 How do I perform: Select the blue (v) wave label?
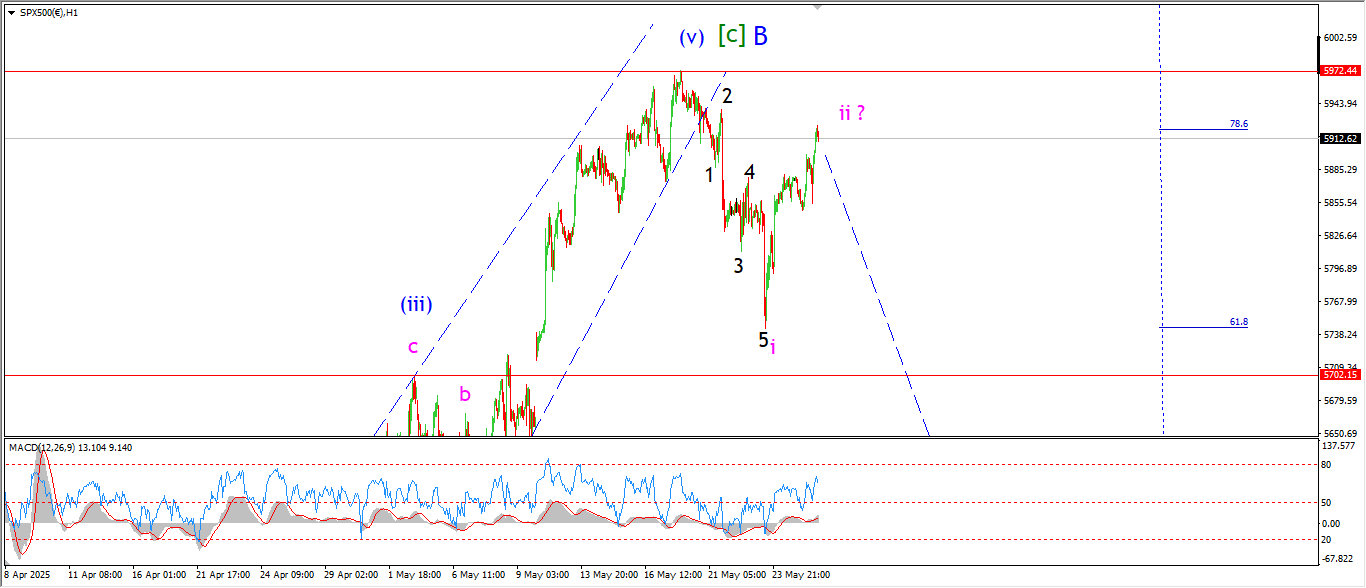(691, 38)
